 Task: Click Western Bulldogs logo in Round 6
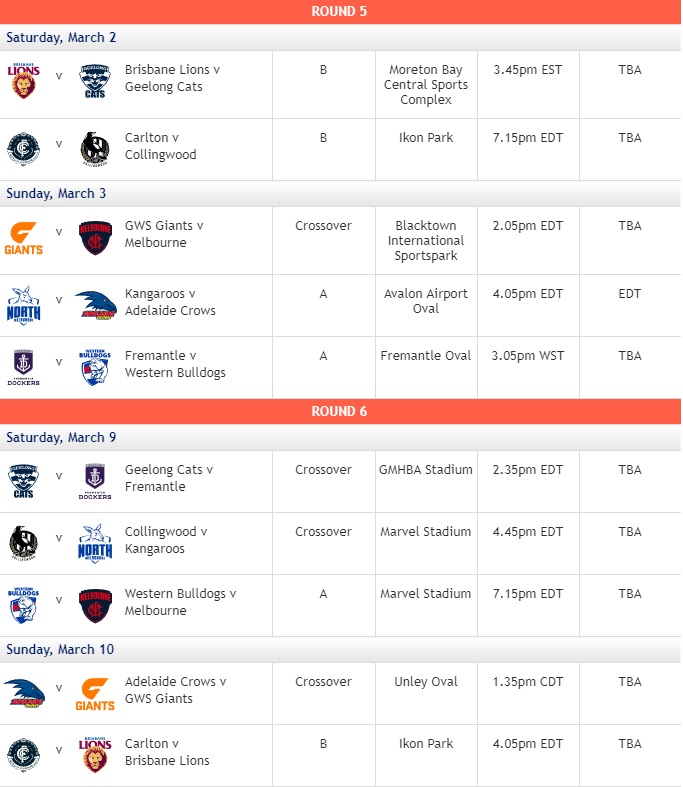[x=23, y=605]
